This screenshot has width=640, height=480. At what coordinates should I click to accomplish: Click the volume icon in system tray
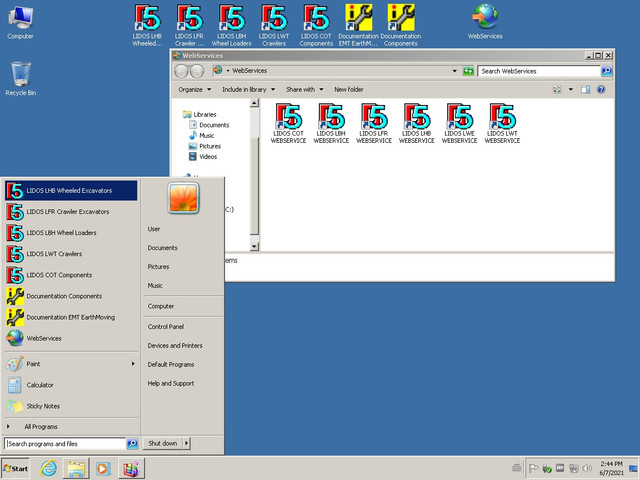pyautogui.click(x=587, y=468)
